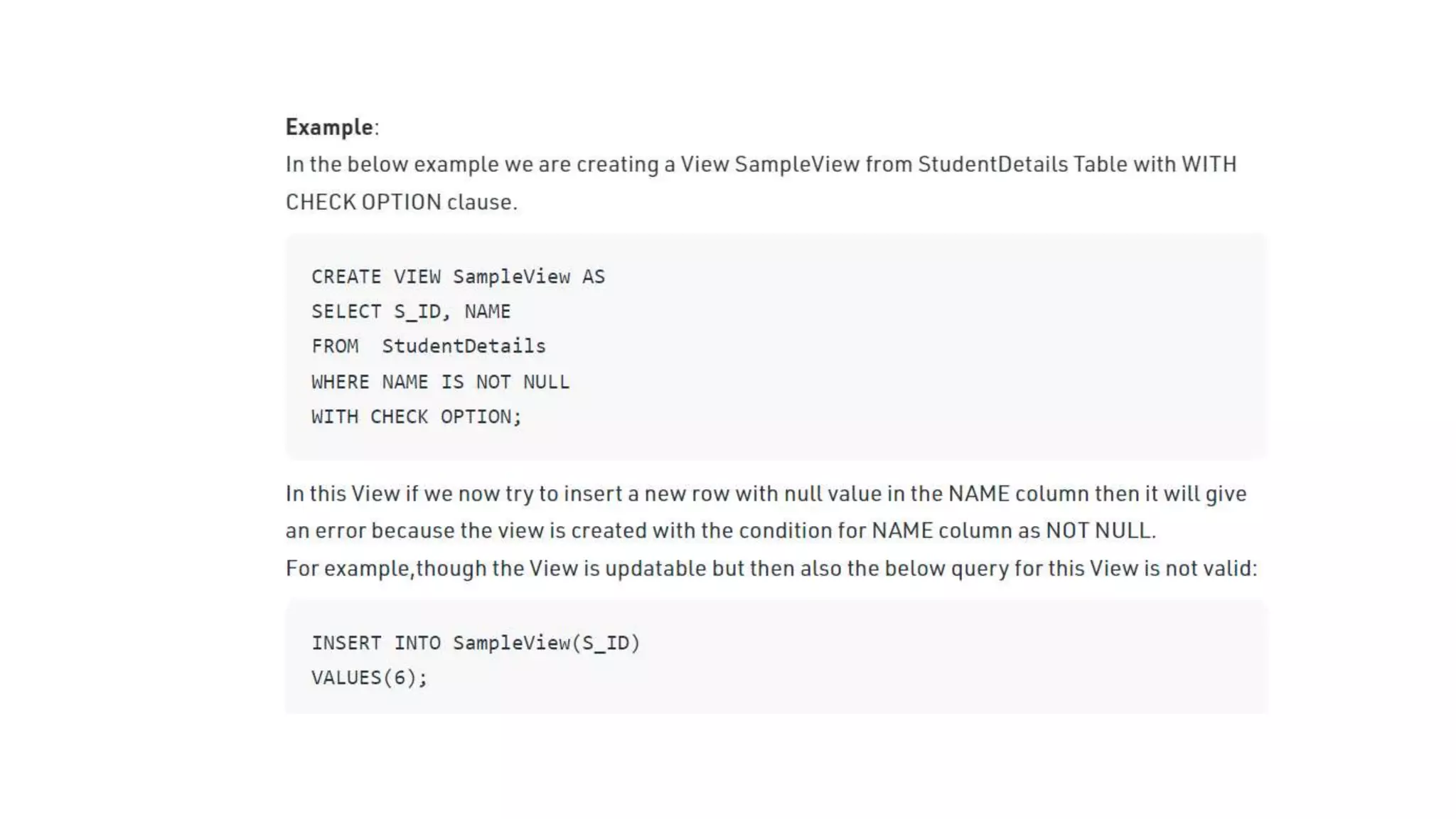This screenshot has width=1456, height=819.
Task: Click "NOT NULL." ending the explanation paragraph
Action: coord(1101,530)
